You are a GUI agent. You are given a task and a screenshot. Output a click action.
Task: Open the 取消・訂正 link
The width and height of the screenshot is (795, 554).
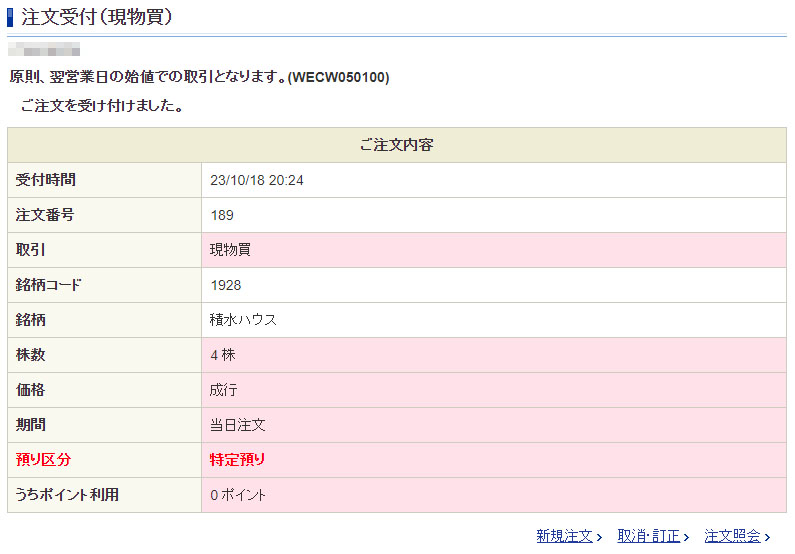(x=648, y=537)
